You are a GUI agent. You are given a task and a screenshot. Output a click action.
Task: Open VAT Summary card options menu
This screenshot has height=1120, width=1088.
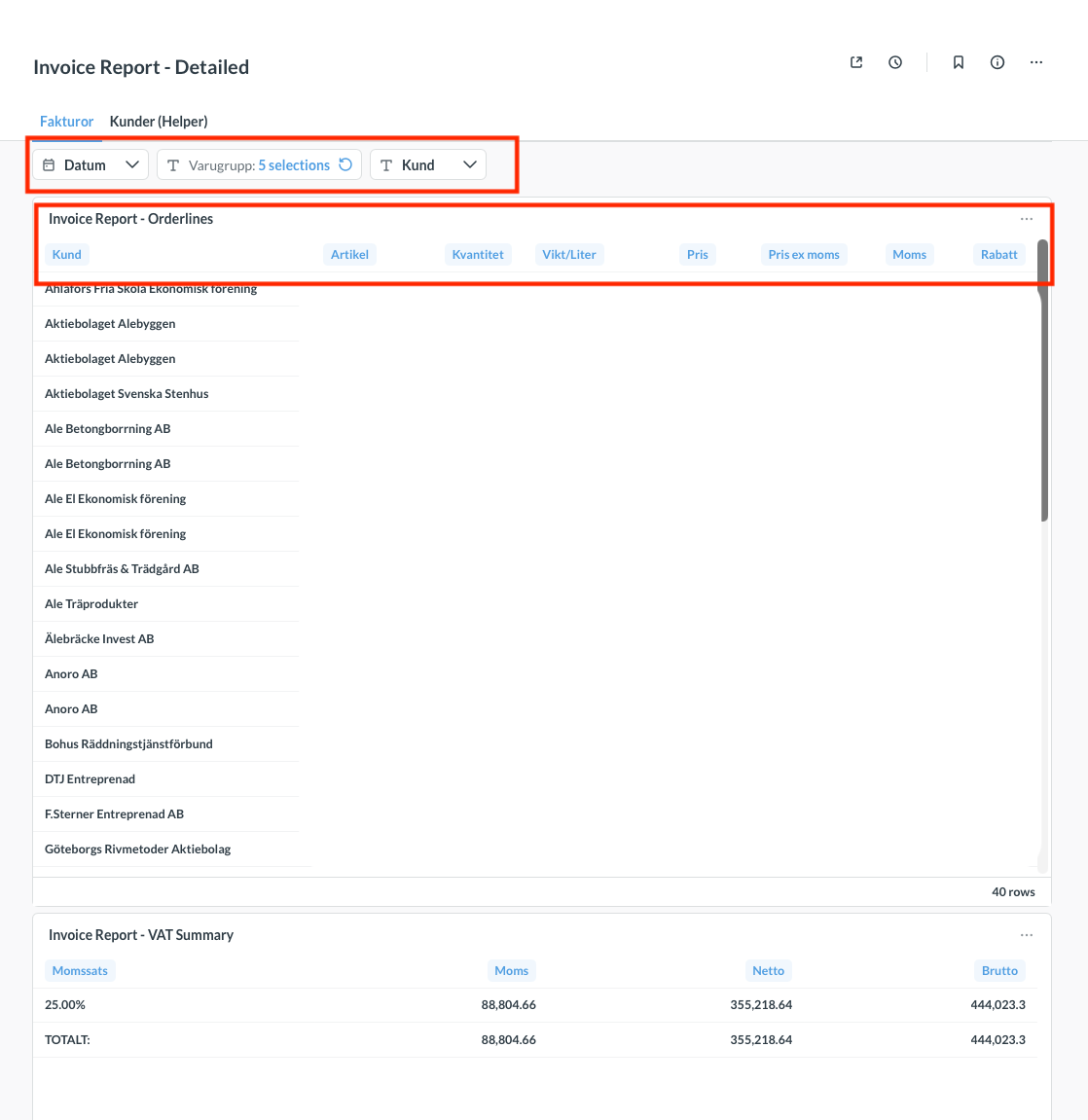click(x=1027, y=935)
